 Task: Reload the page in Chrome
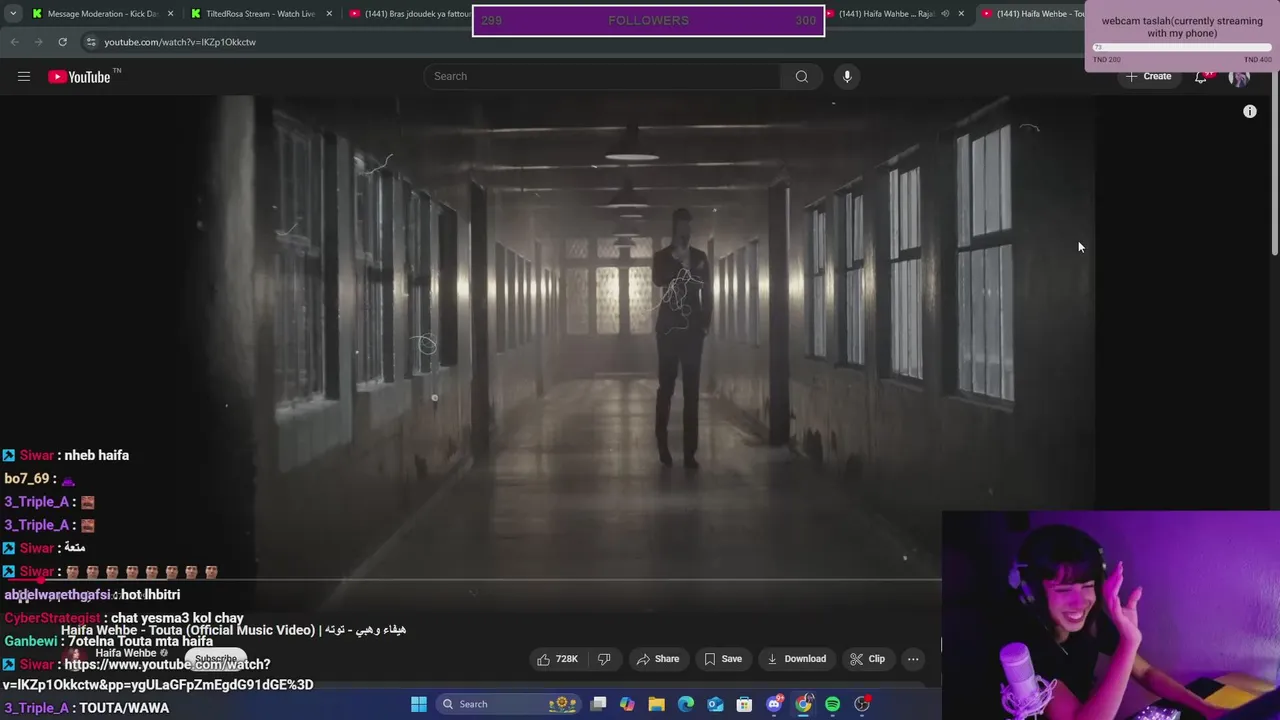click(x=62, y=42)
